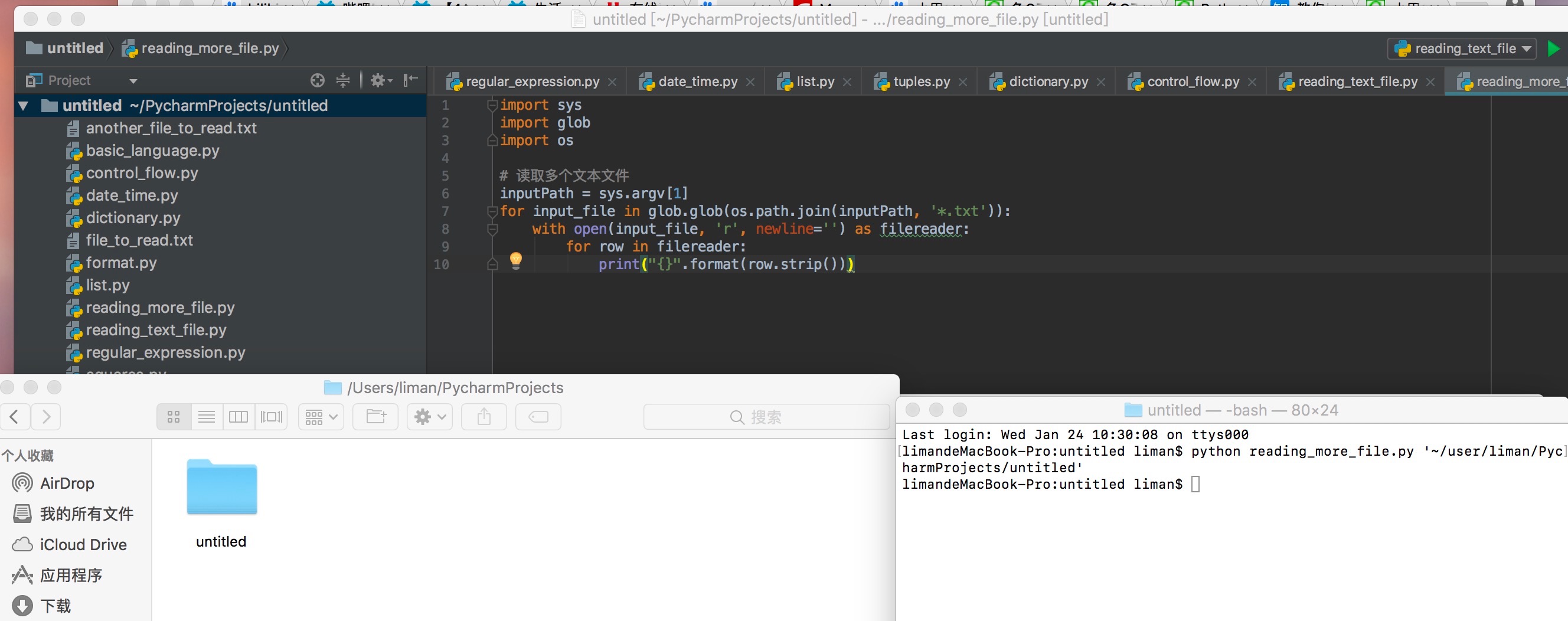Run the reading_text_file configuration
The image size is (1568, 621).
tap(1553, 49)
